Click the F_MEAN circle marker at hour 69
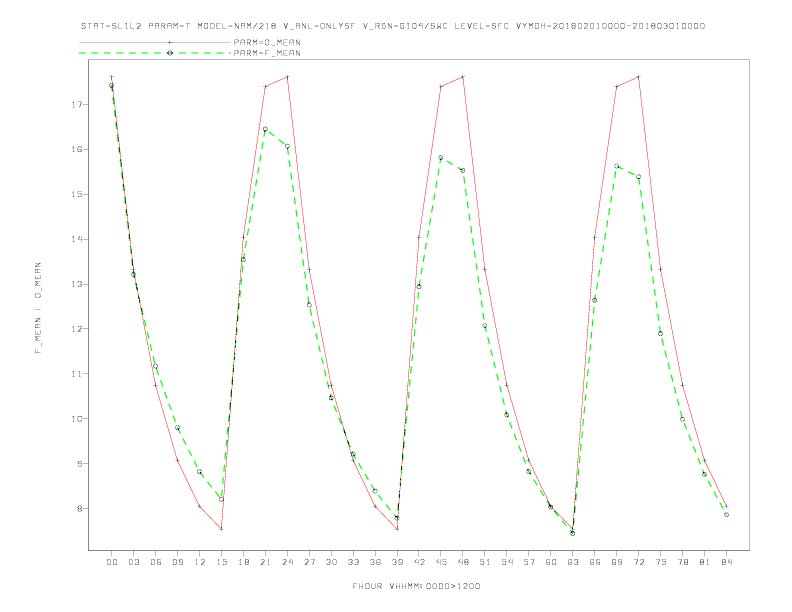This screenshot has height=612, width=792. tap(617, 166)
